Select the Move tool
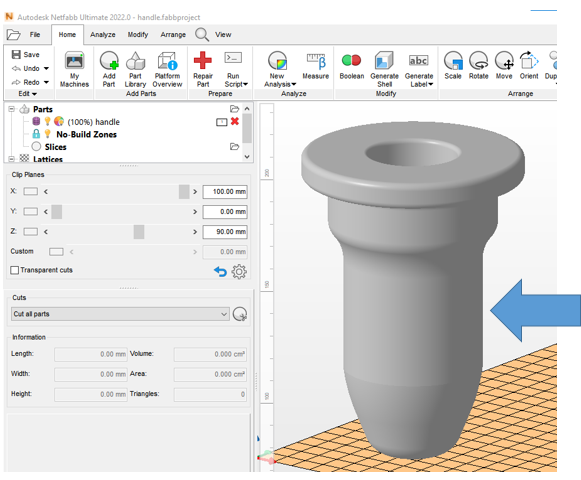 504,66
